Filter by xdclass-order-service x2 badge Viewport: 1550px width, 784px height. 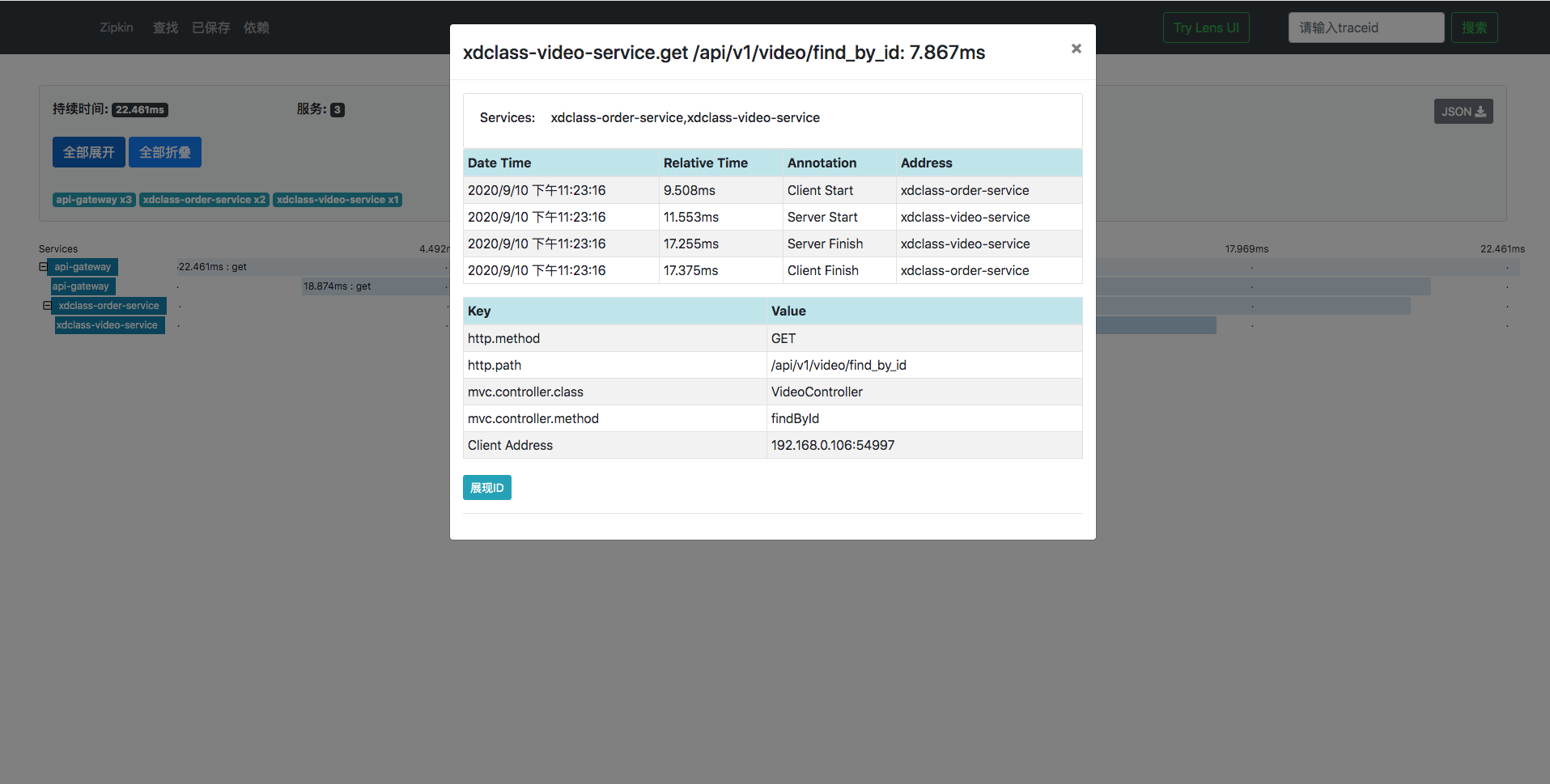tap(204, 200)
